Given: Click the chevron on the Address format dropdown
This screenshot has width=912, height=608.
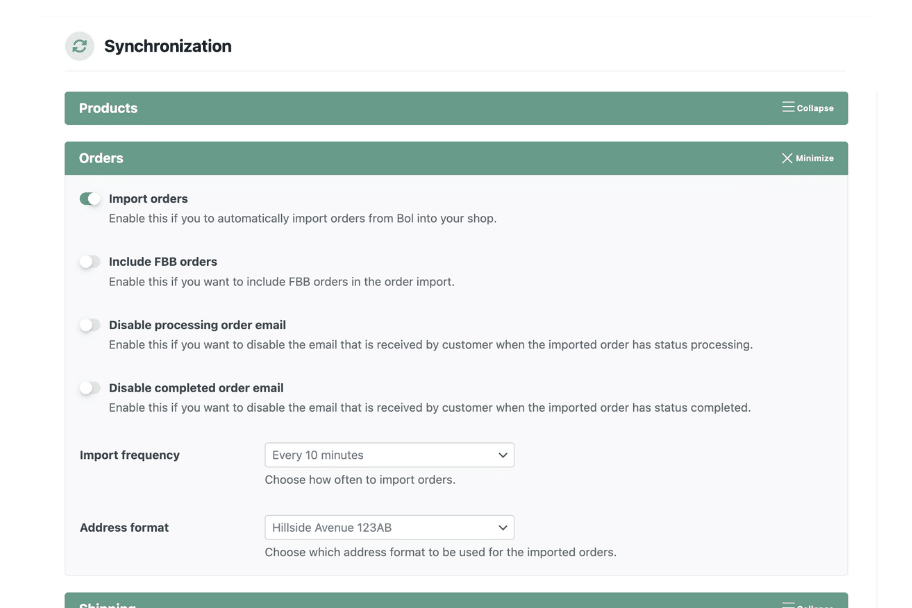Looking at the screenshot, I should (x=503, y=527).
